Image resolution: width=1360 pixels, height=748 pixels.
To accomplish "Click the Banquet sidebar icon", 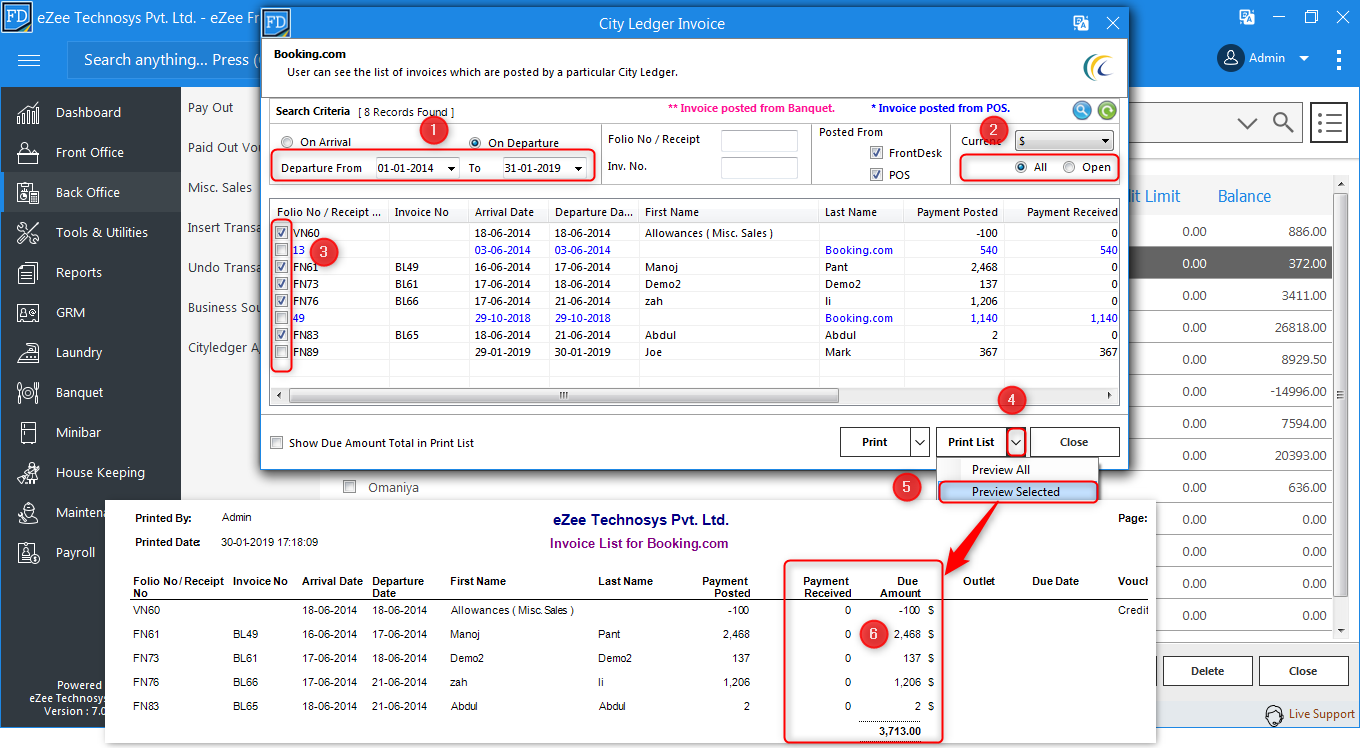I will tap(28, 393).
